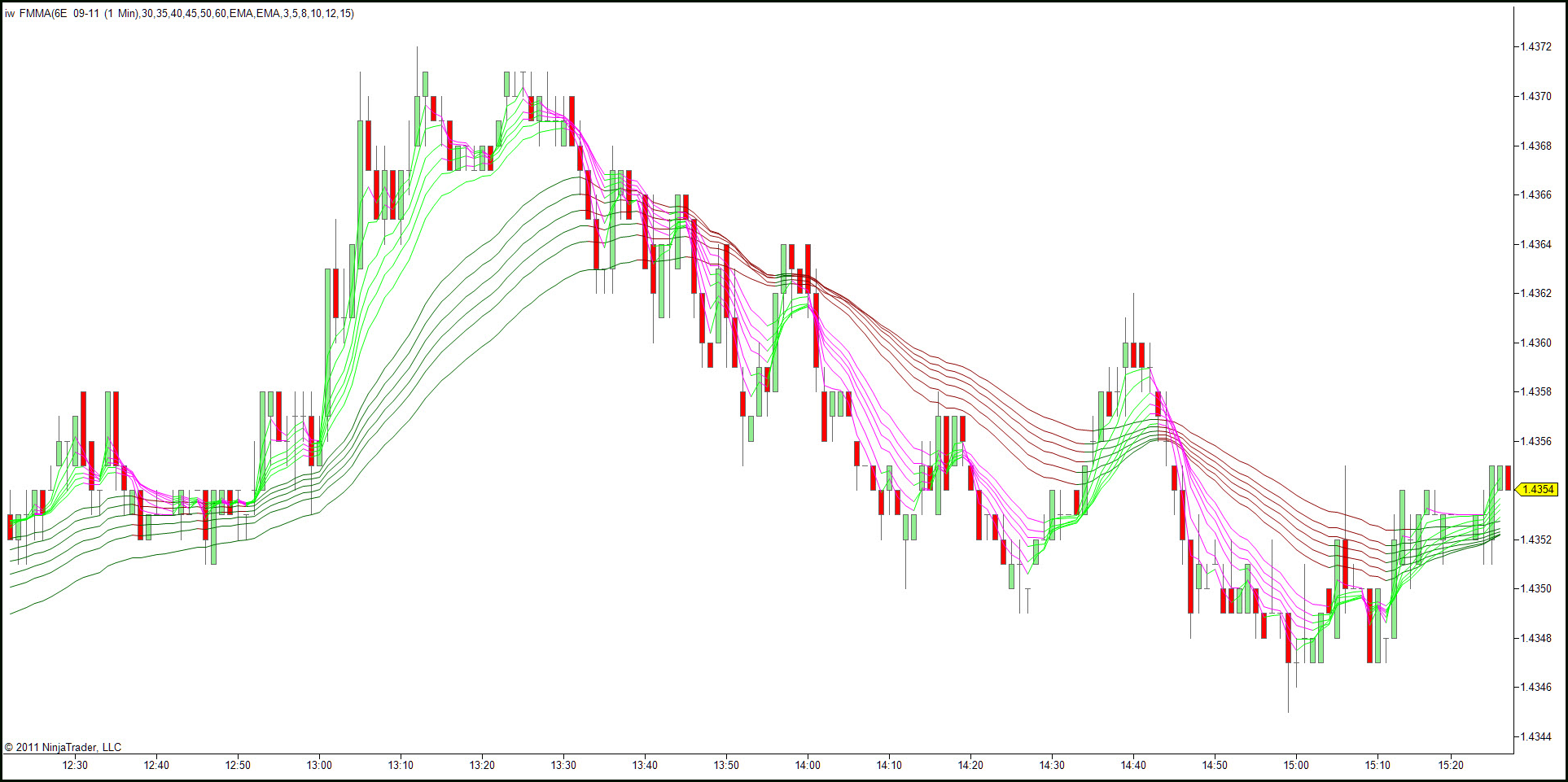Click the 13:30 time axis label
1568x782 pixels.
(x=563, y=765)
